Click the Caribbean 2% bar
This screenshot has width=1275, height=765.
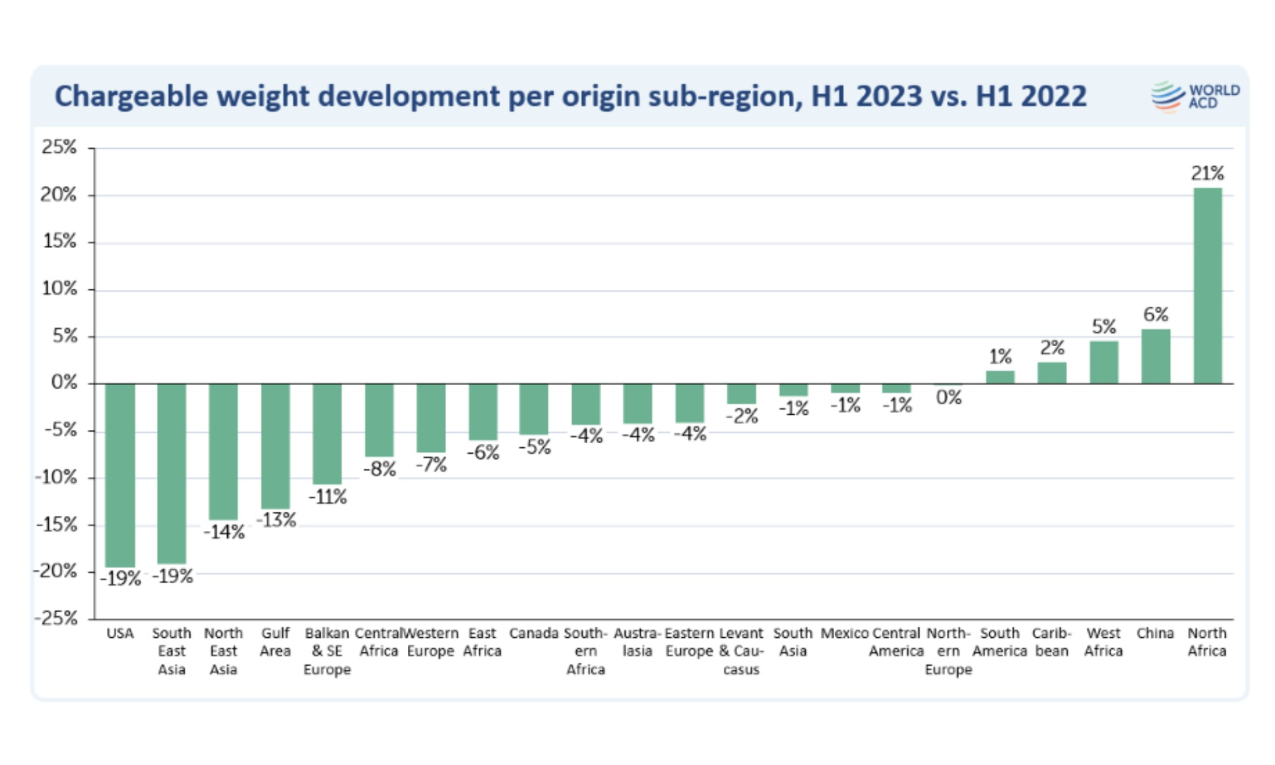pos(1052,373)
